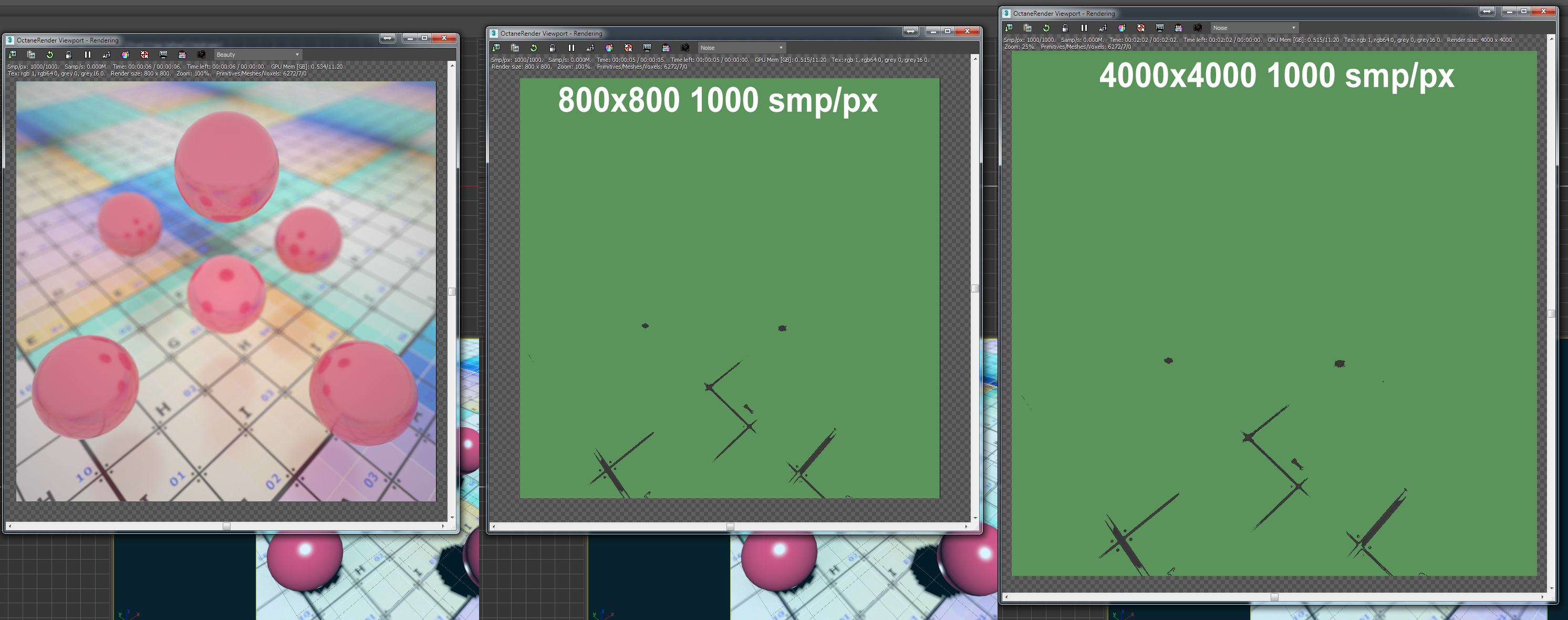Screen dimensions: 1568x620
Task: Restart render in the Beauty viewport
Action: (x=50, y=55)
